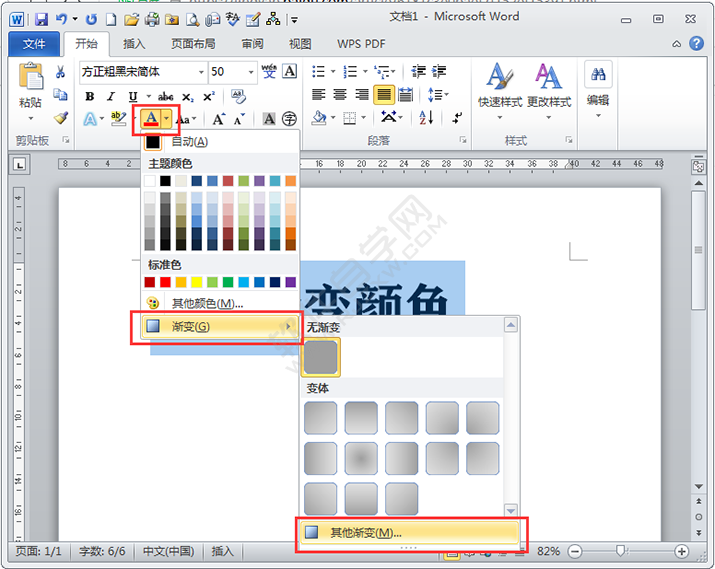Open the Change Case Aa dropdown
Viewport: 715px width, 569px height.
187,119
